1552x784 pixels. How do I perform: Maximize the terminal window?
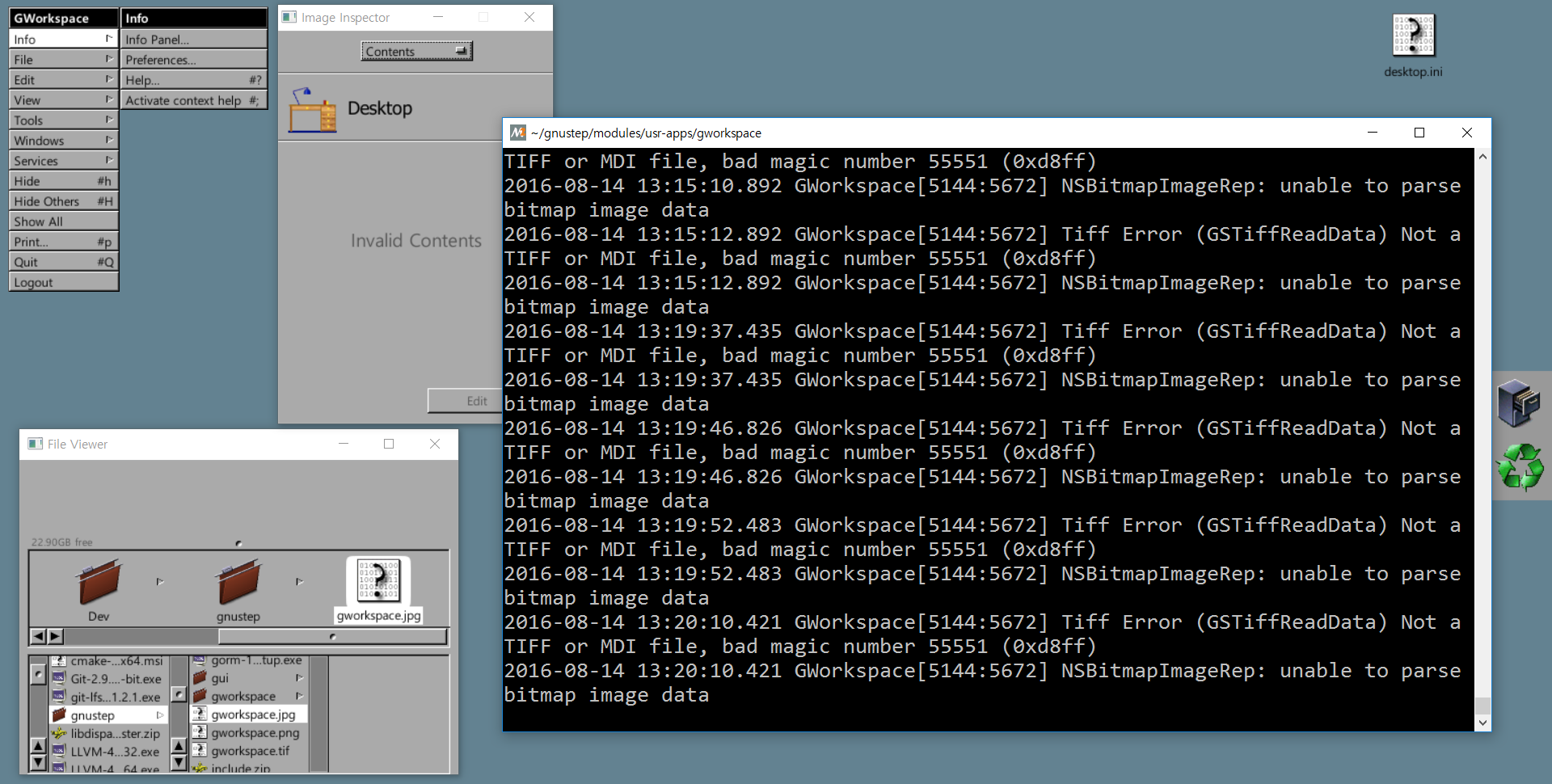click(1419, 133)
